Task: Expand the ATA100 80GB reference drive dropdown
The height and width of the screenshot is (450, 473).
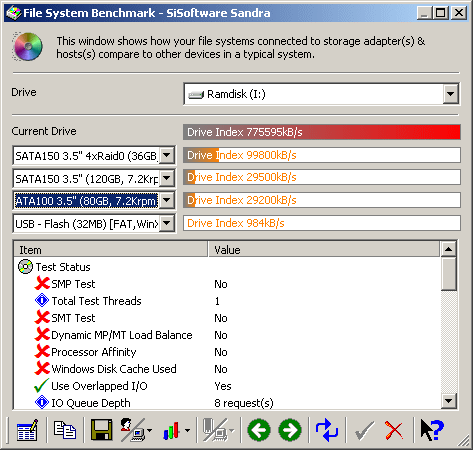Action: pos(167,201)
